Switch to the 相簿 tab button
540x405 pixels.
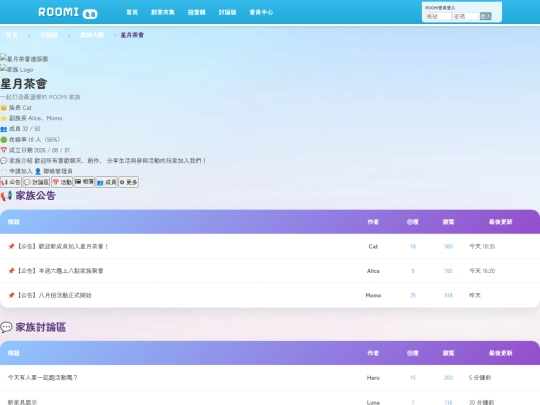point(84,182)
